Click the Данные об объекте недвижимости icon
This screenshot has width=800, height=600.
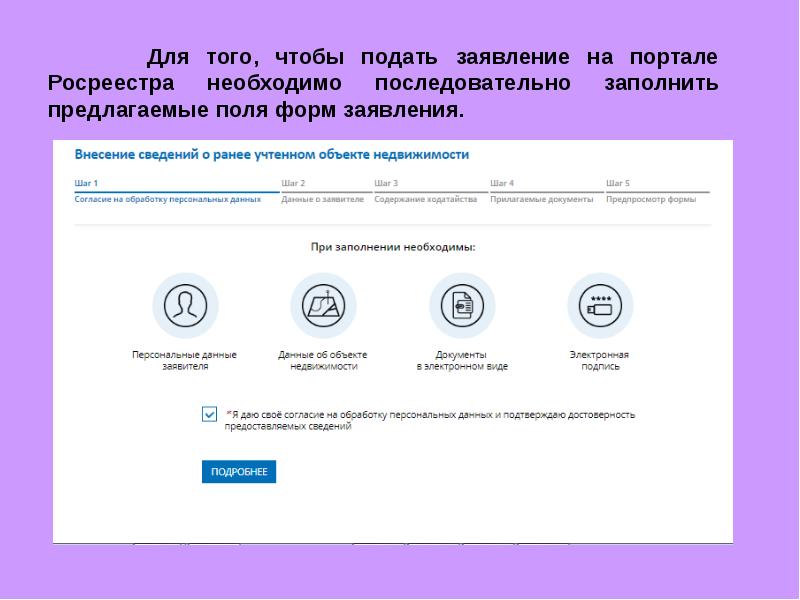324,305
